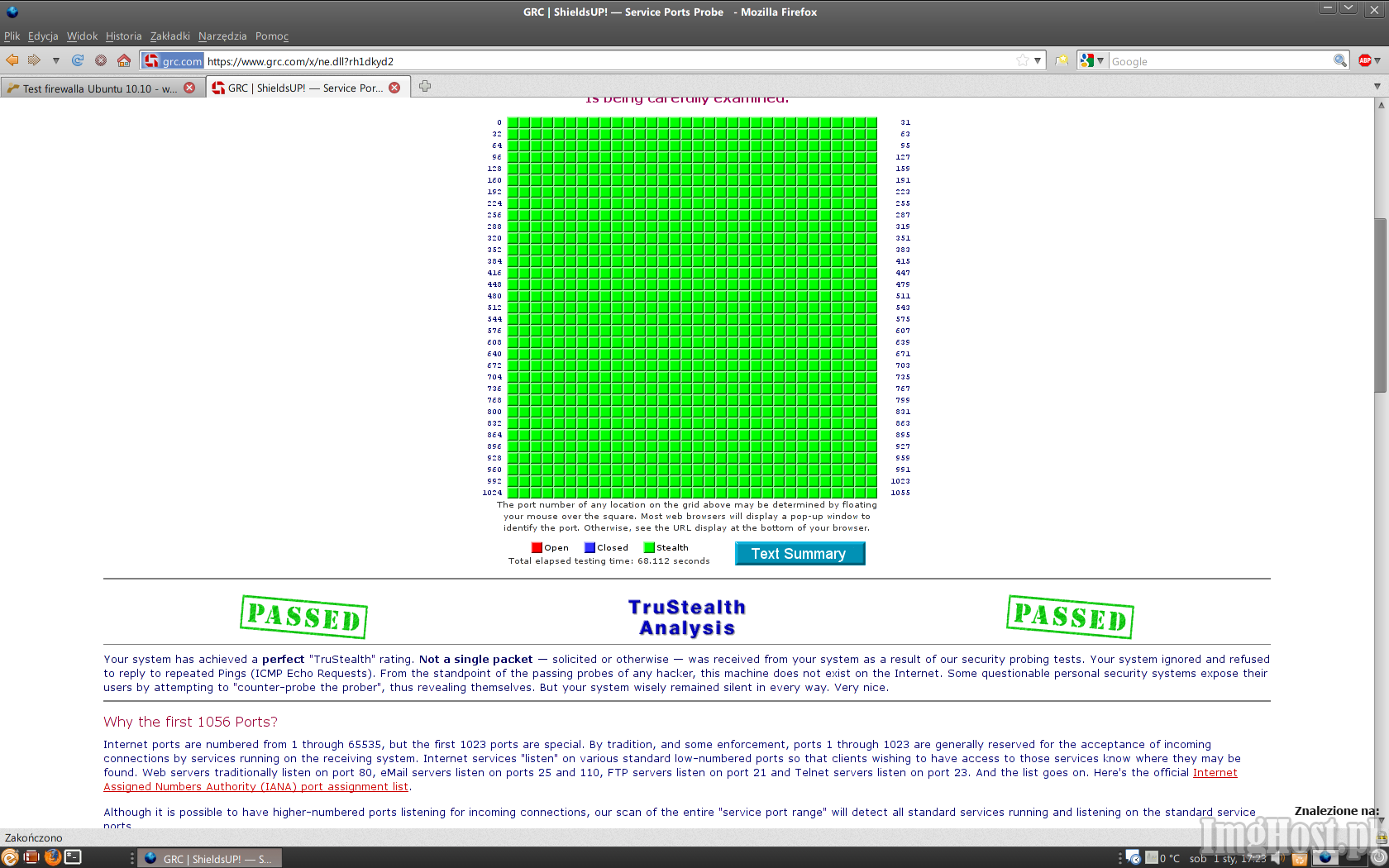1389x868 pixels.
Task: Expand the Adblock Plus dropdown arrow
Action: 1377,60
